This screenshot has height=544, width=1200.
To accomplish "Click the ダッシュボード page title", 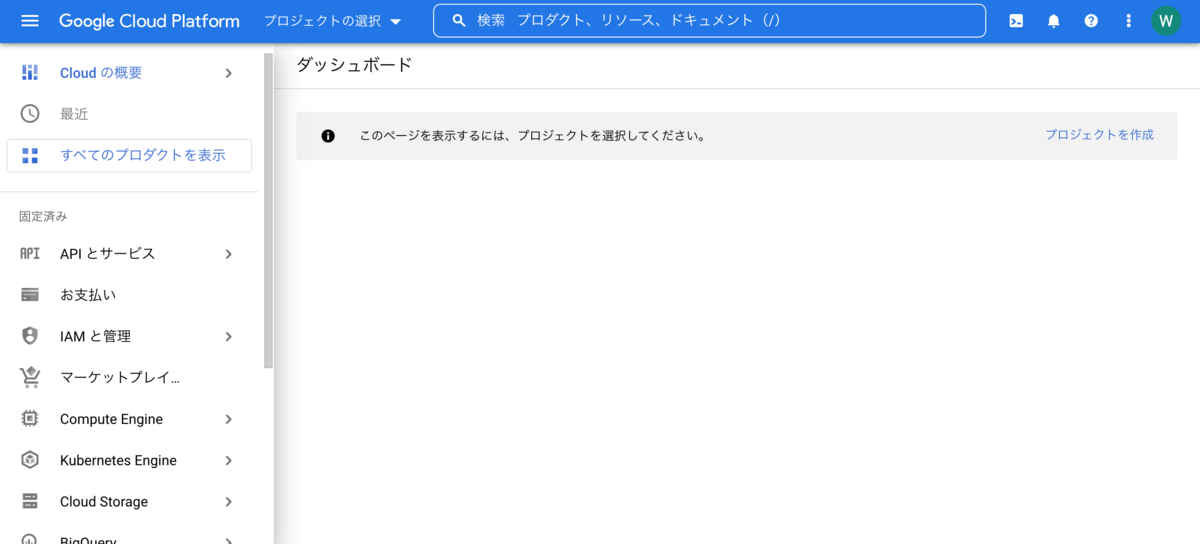I will coord(354,65).
